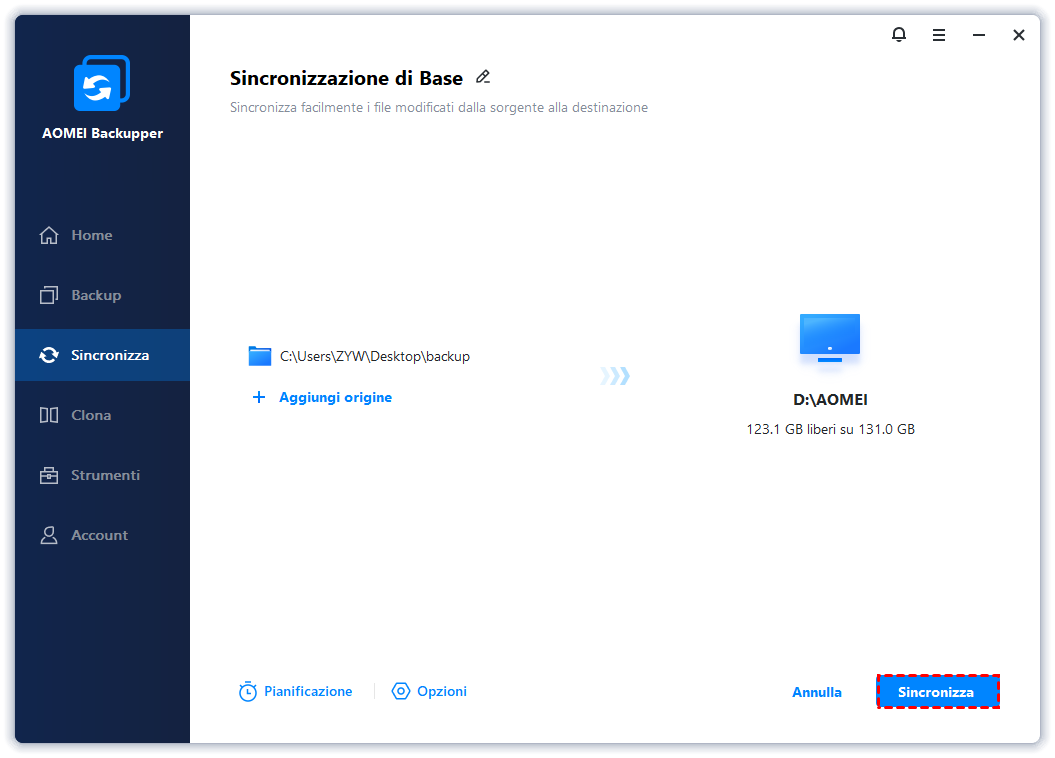
Task: Click the plus icon to add source
Action: pos(258,397)
